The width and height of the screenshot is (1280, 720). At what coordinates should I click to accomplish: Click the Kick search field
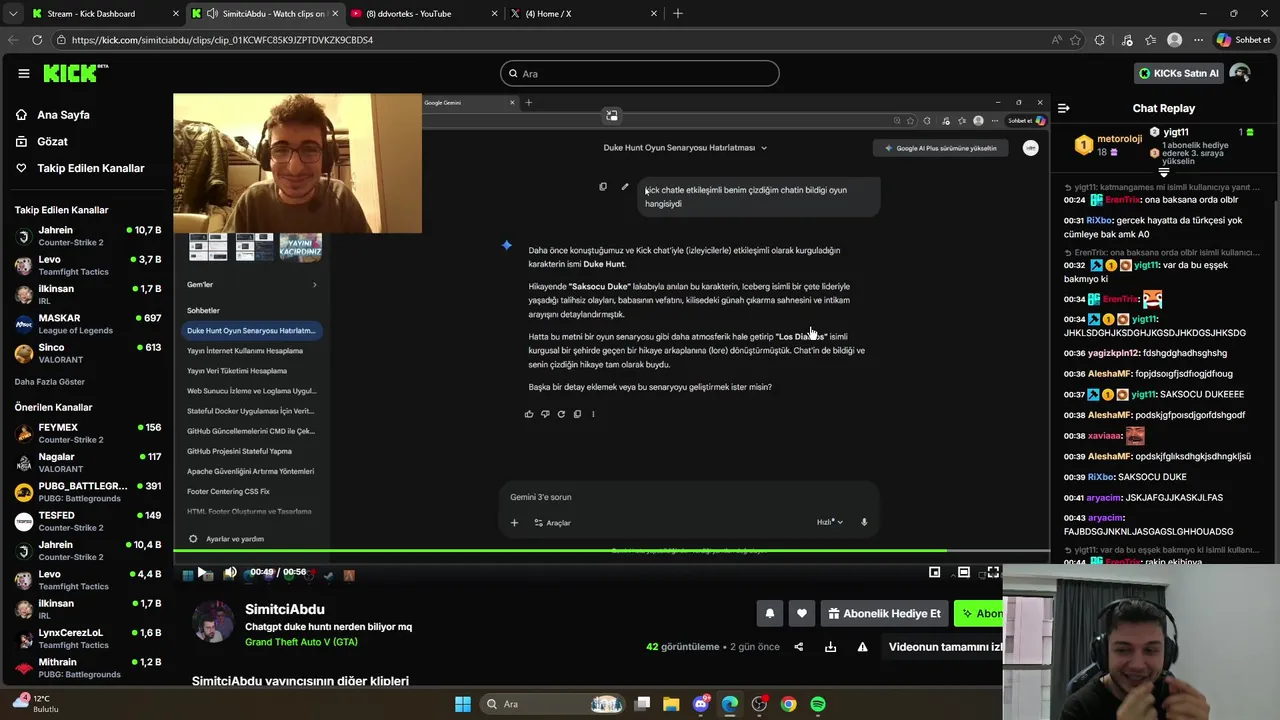pos(640,73)
